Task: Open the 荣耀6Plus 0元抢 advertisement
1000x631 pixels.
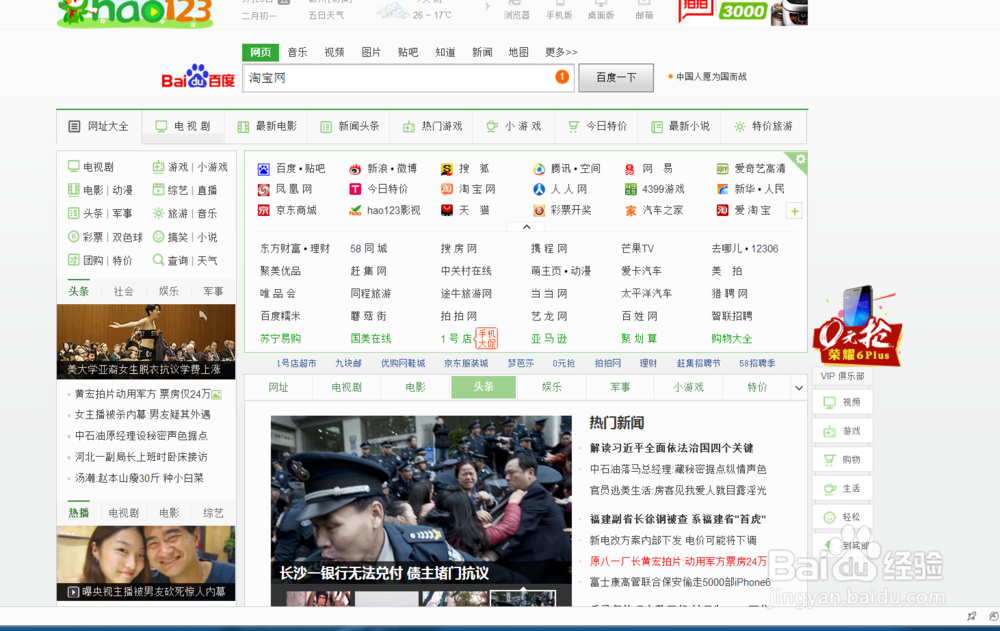Action: coord(857,325)
